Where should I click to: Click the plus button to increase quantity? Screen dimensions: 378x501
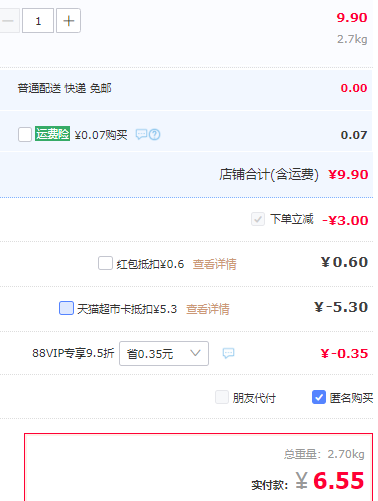pyautogui.click(x=68, y=21)
